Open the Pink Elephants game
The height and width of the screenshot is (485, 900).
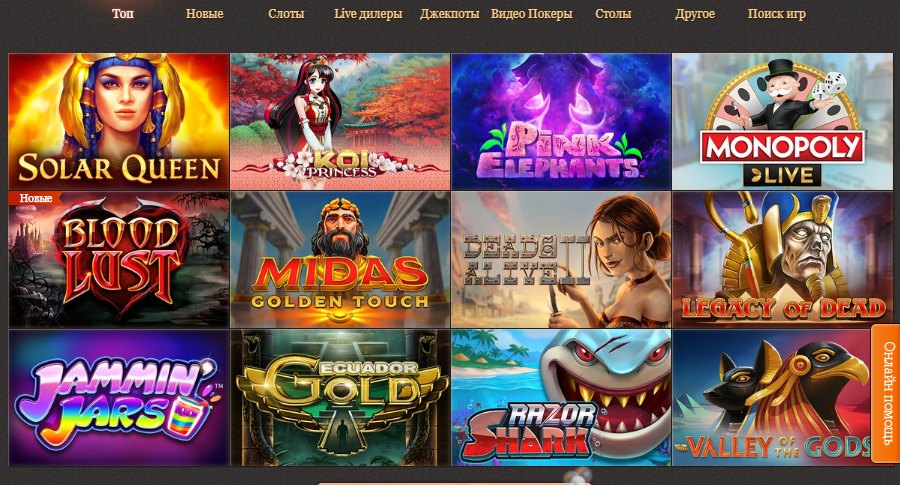(x=561, y=122)
